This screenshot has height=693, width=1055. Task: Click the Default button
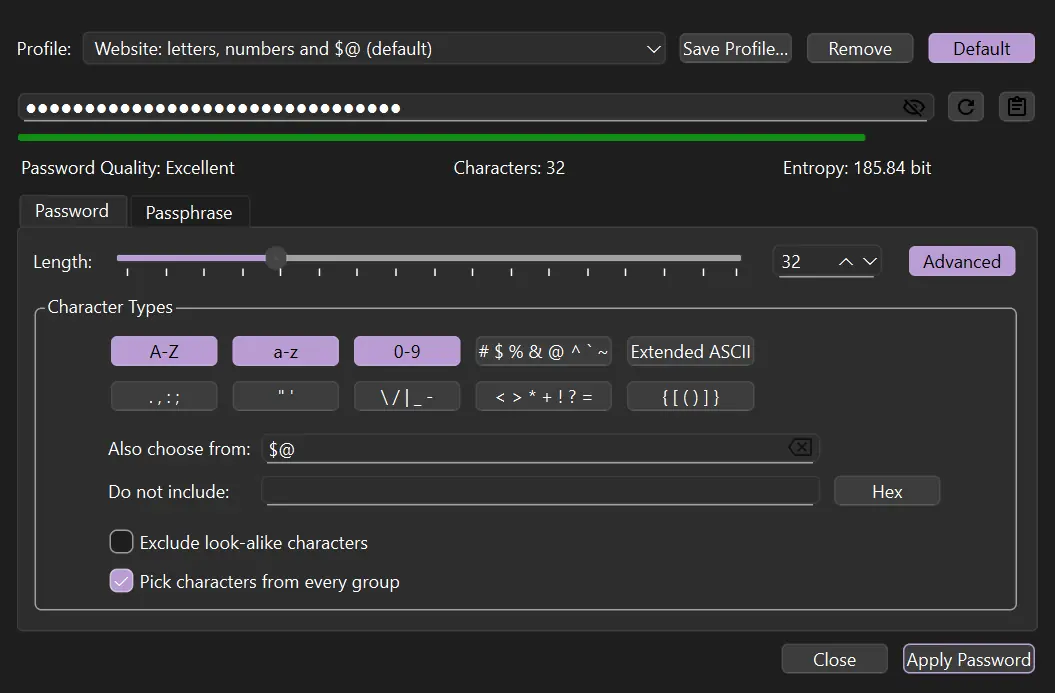[982, 48]
